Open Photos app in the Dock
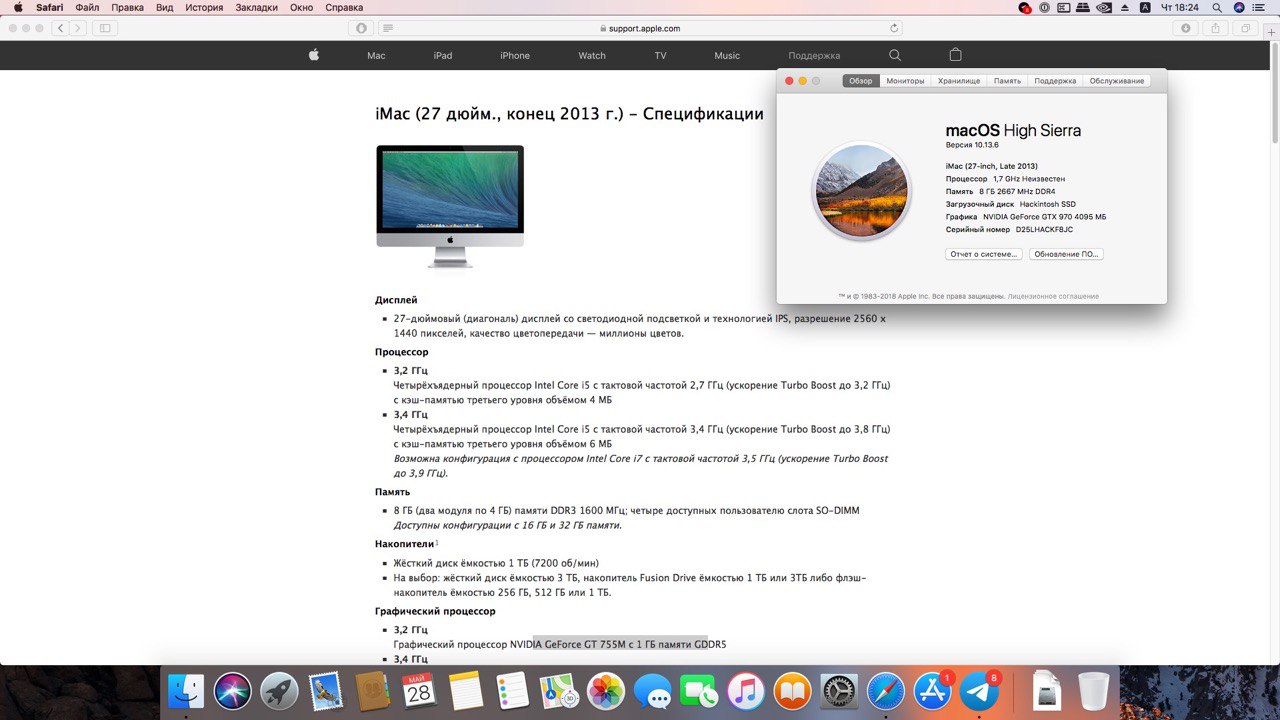Screen dimensions: 1280x720 [606, 691]
